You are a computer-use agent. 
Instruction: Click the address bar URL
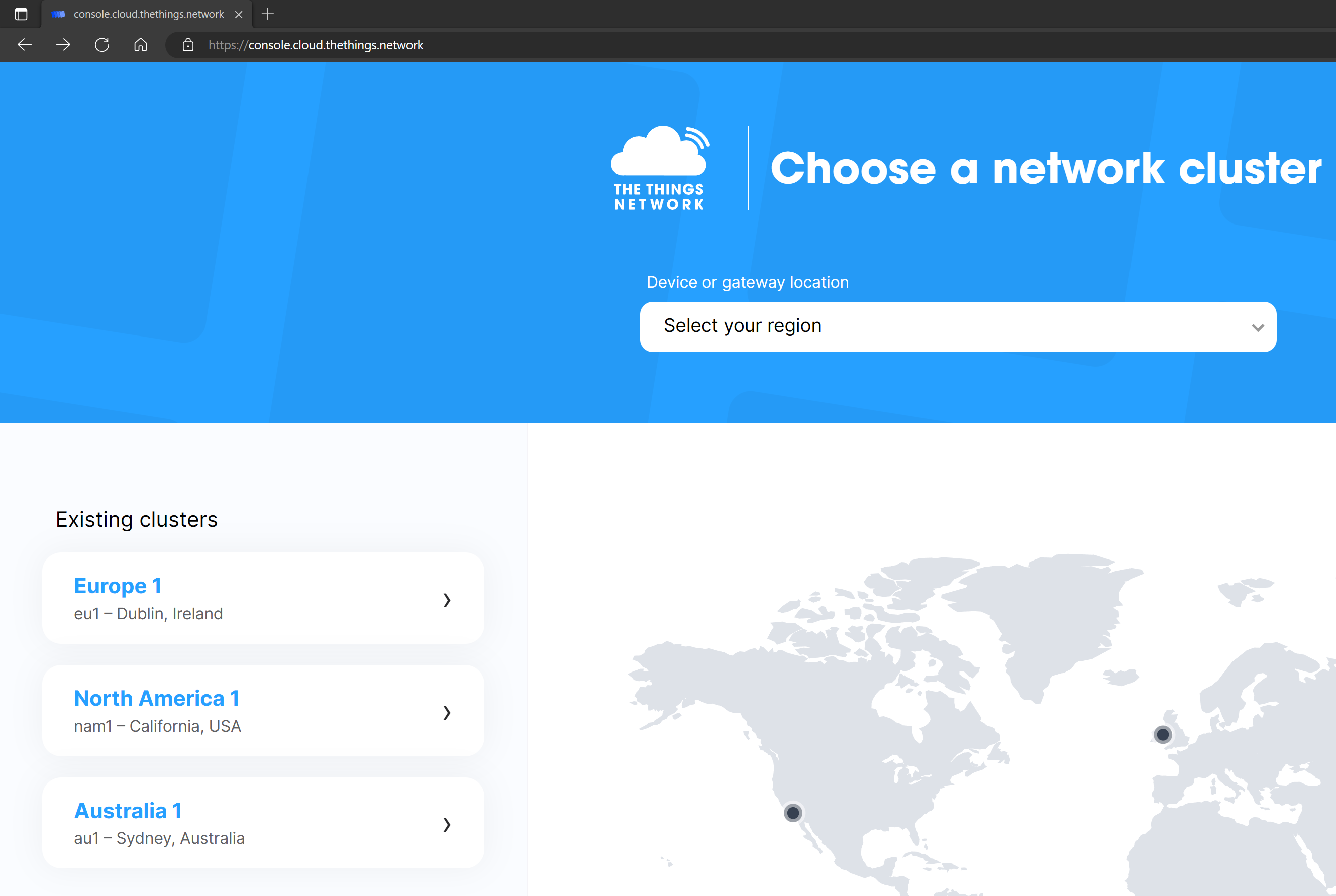(x=316, y=45)
